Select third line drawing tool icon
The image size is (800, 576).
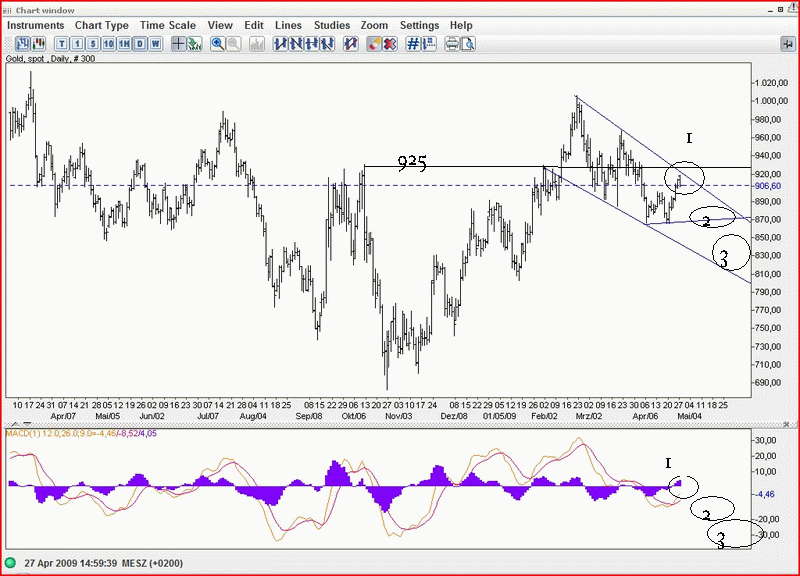point(312,44)
